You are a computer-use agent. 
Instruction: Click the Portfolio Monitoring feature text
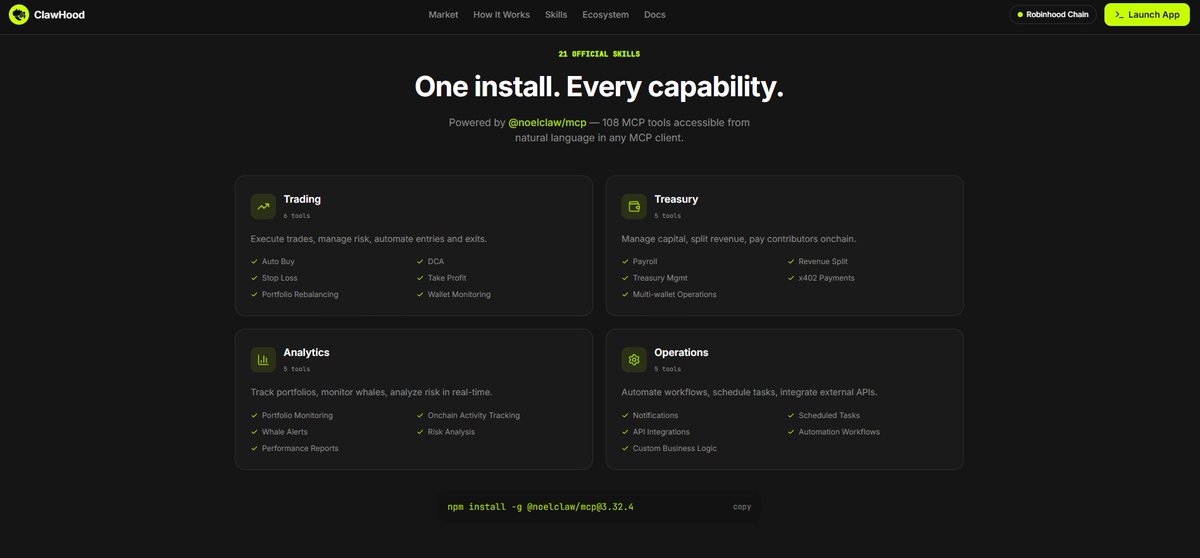coord(297,415)
